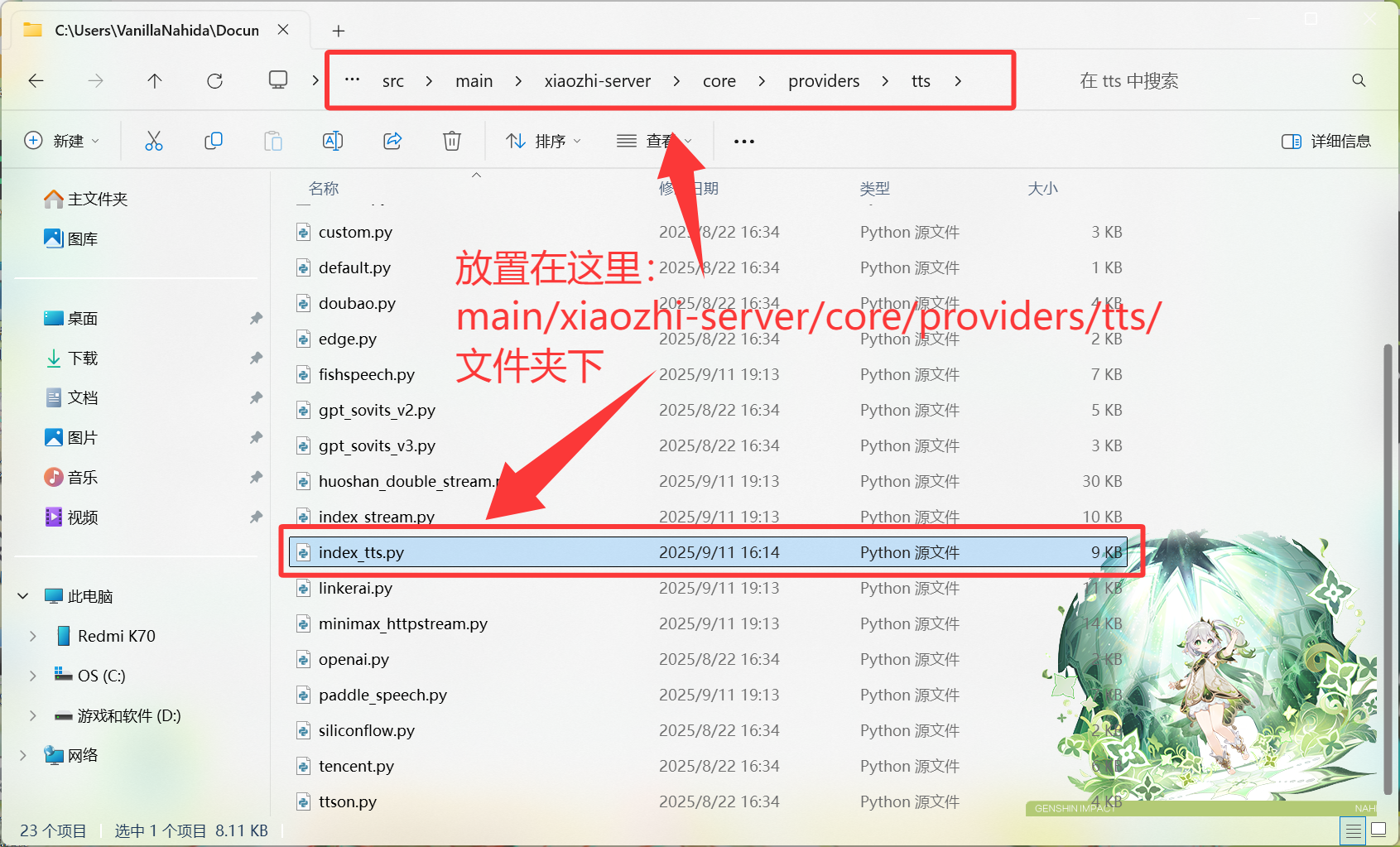Switch to large thumbnails view in status bar
This screenshot has height=847, width=1400.
click(x=1378, y=830)
